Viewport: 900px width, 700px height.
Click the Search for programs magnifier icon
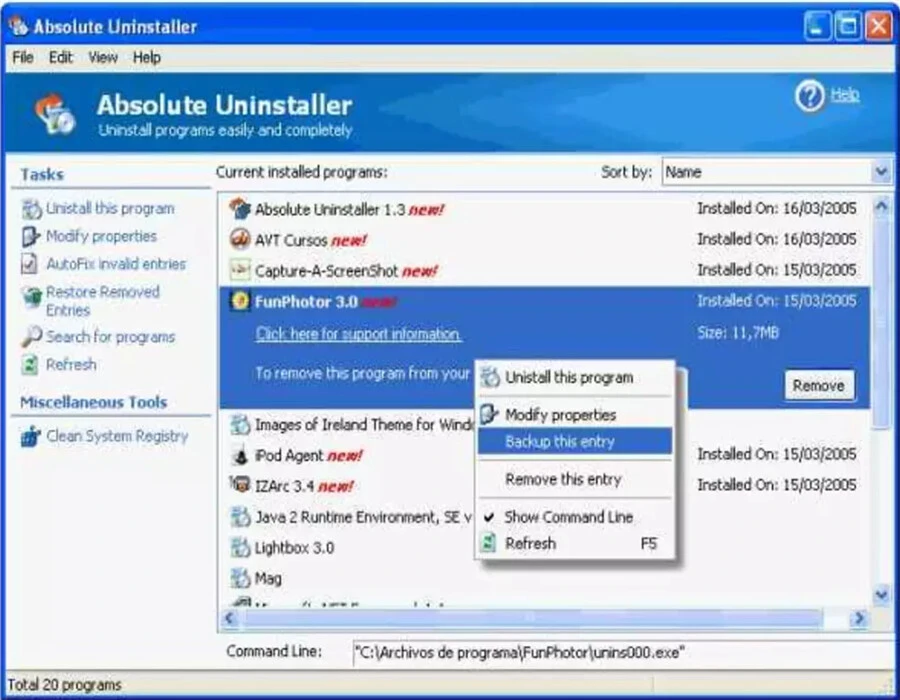click(x=32, y=337)
